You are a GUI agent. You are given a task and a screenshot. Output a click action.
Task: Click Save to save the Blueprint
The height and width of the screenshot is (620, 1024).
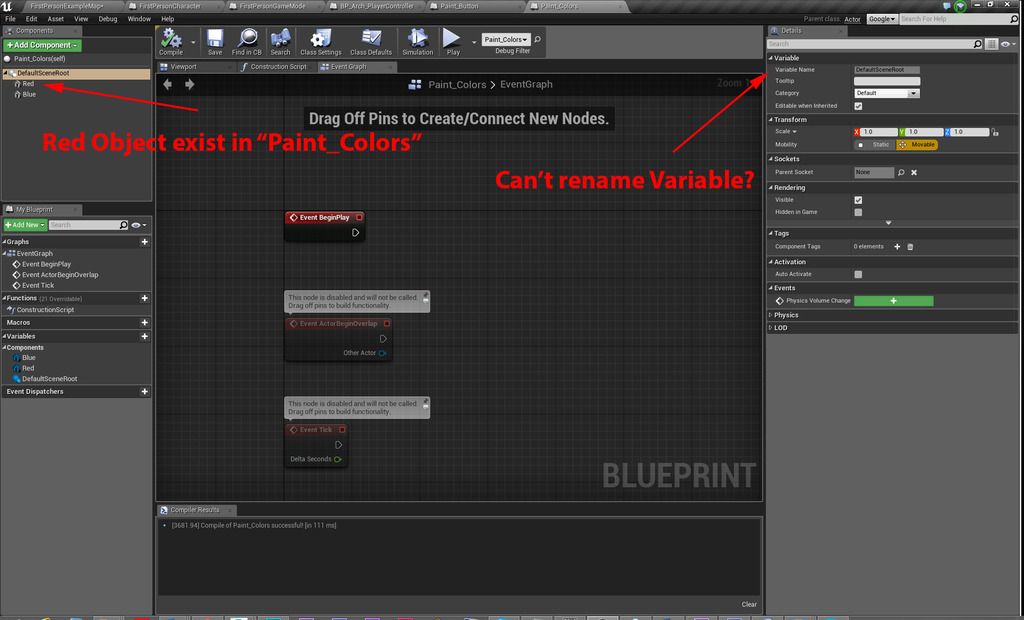[214, 40]
